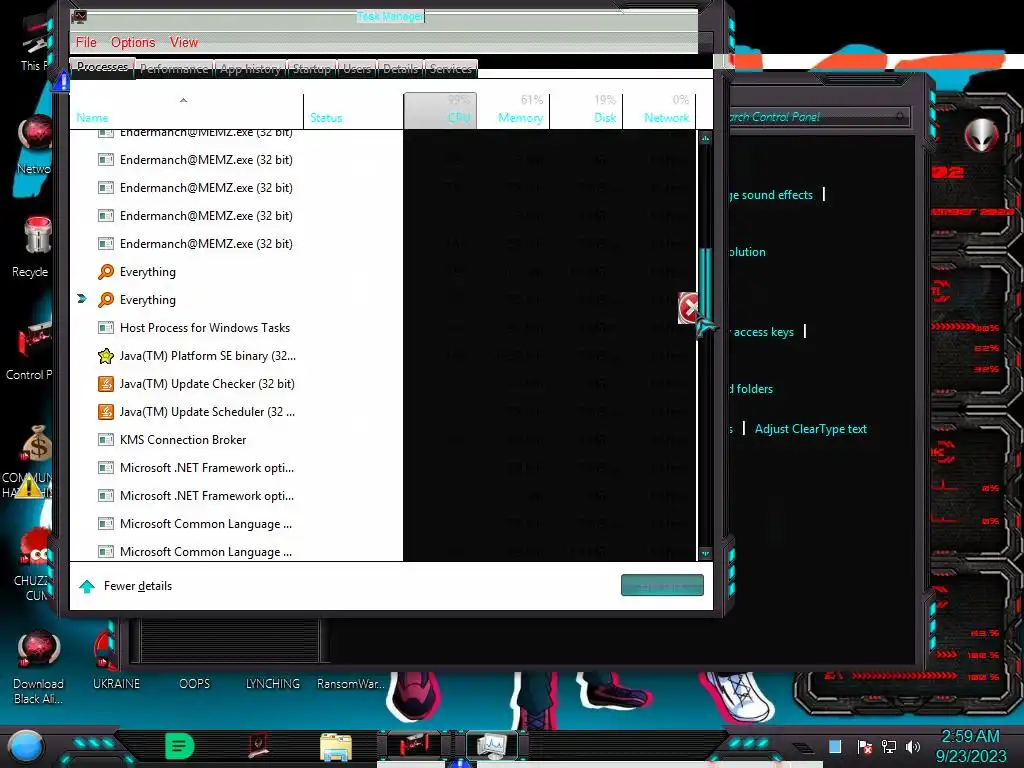Switch to the App history tab

[x=250, y=69]
